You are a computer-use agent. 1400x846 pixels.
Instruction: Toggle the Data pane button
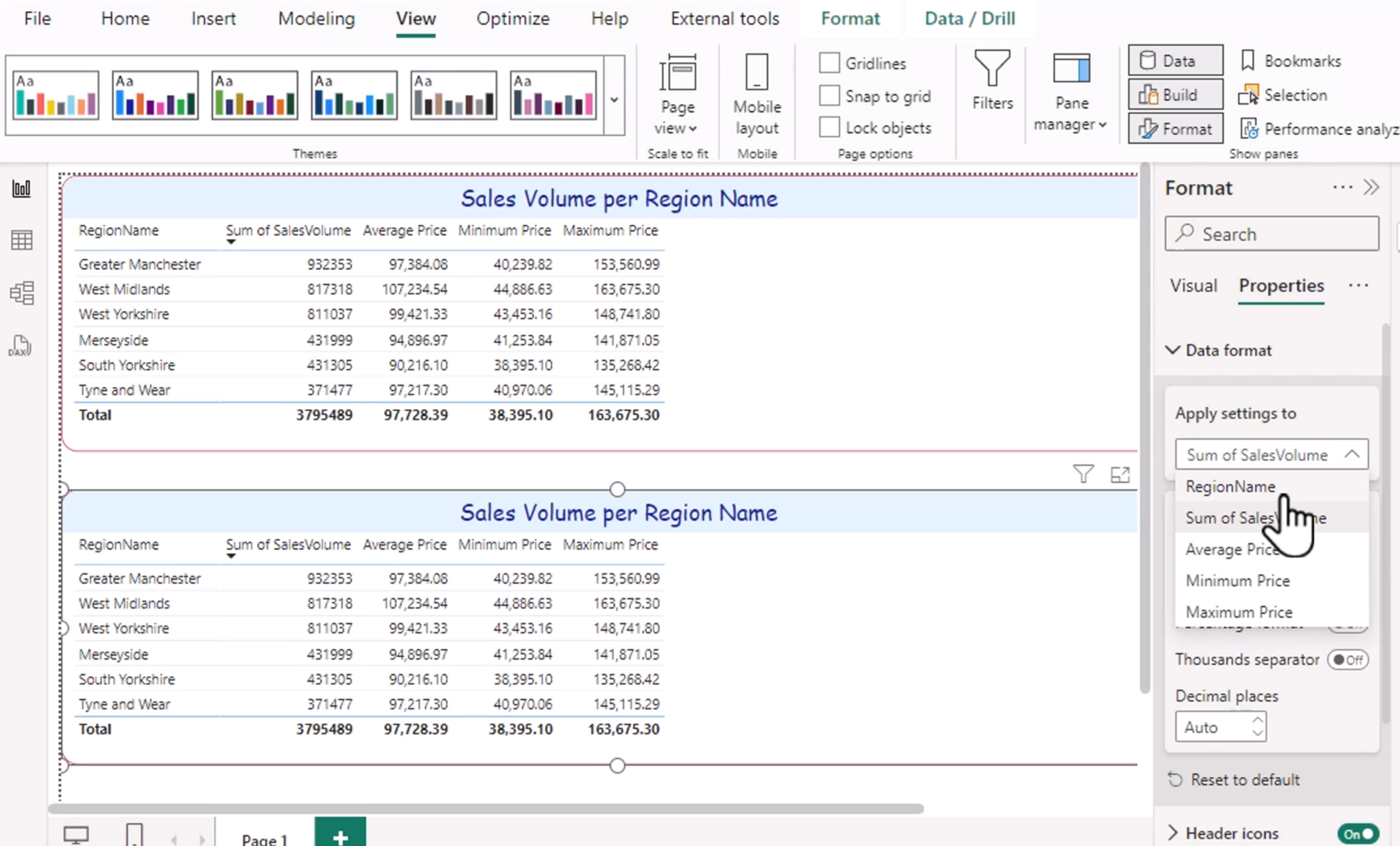(x=1175, y=60)
